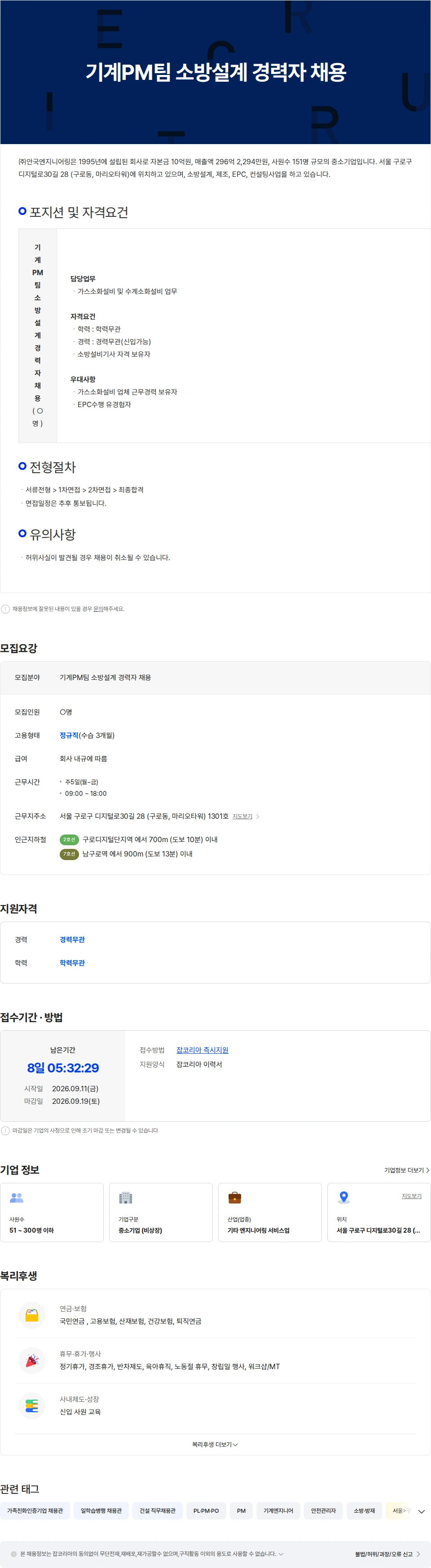Viewport: 431px width, 1568px height.
Task: Click the 위치 map pin icon
Action: [x=344, y=1198]
